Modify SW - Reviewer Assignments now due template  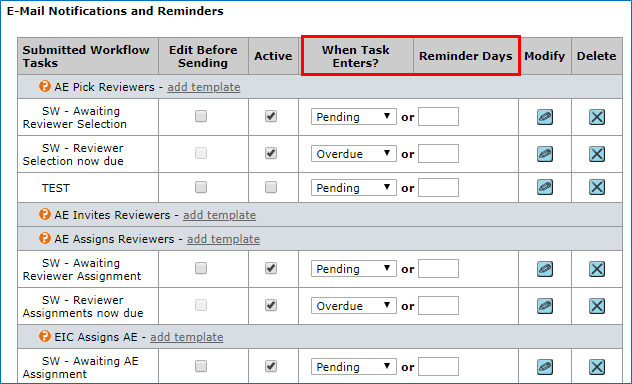click(545, 306)
